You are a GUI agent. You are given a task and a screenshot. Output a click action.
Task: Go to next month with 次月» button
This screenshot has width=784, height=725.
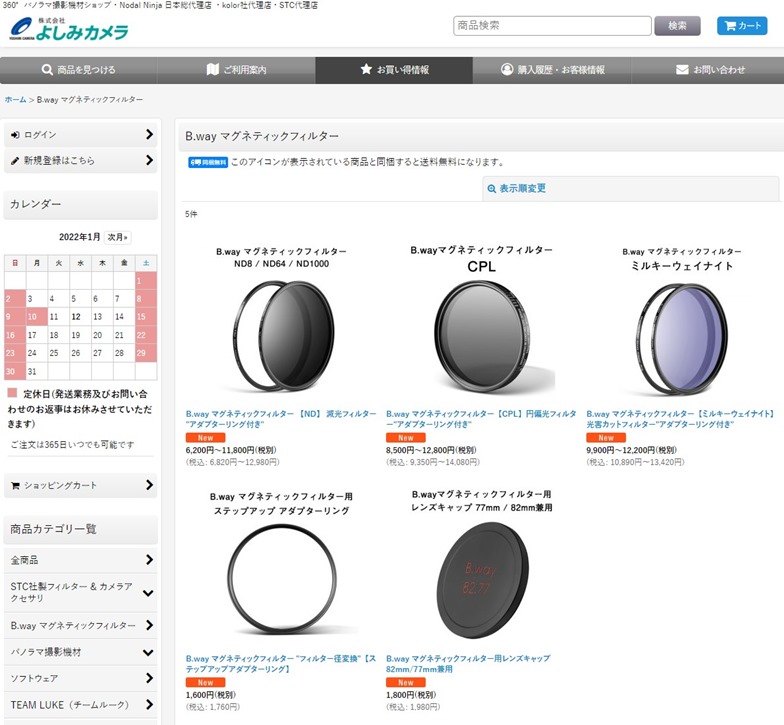[x=118, y=237]
